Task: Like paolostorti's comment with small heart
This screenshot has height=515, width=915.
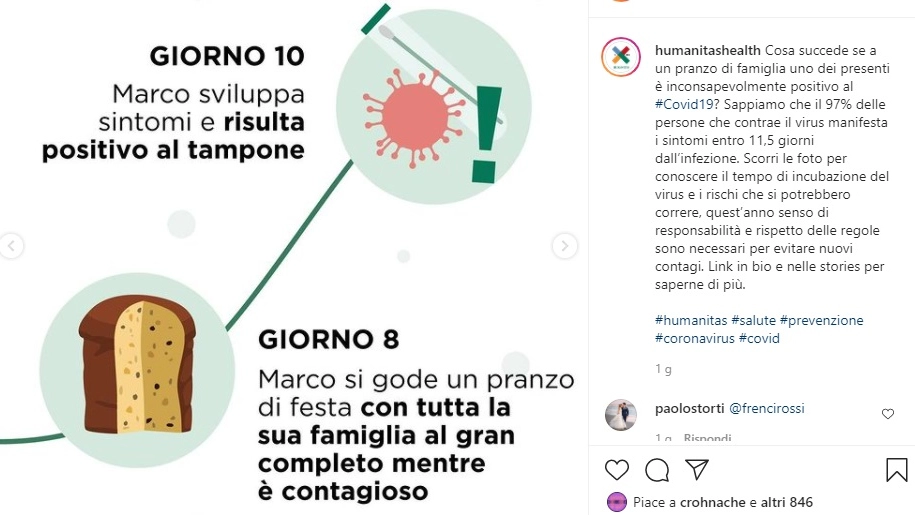Action: click(888, 414)
